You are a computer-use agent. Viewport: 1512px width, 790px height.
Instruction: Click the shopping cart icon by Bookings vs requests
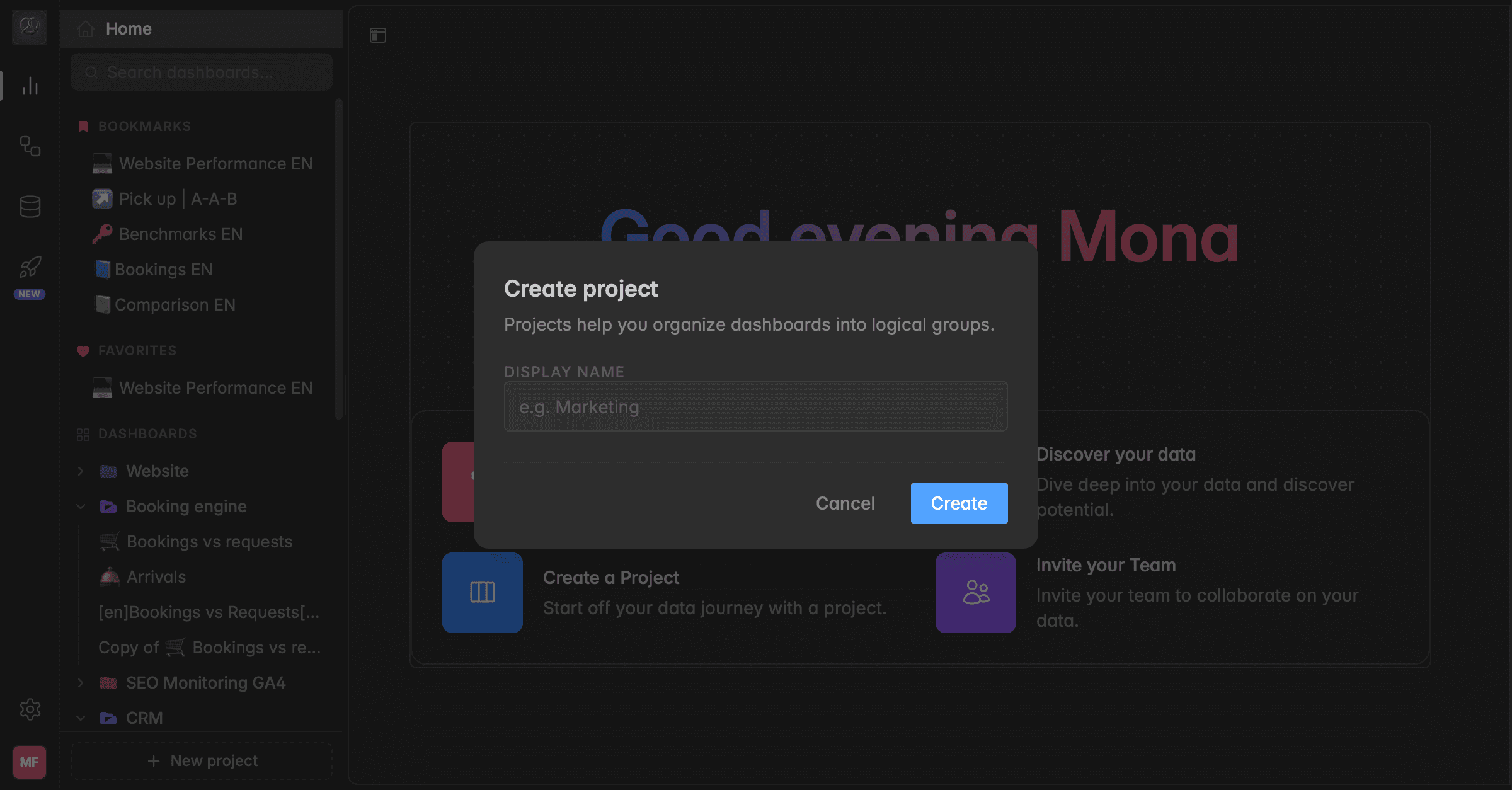tap(110, 542)
